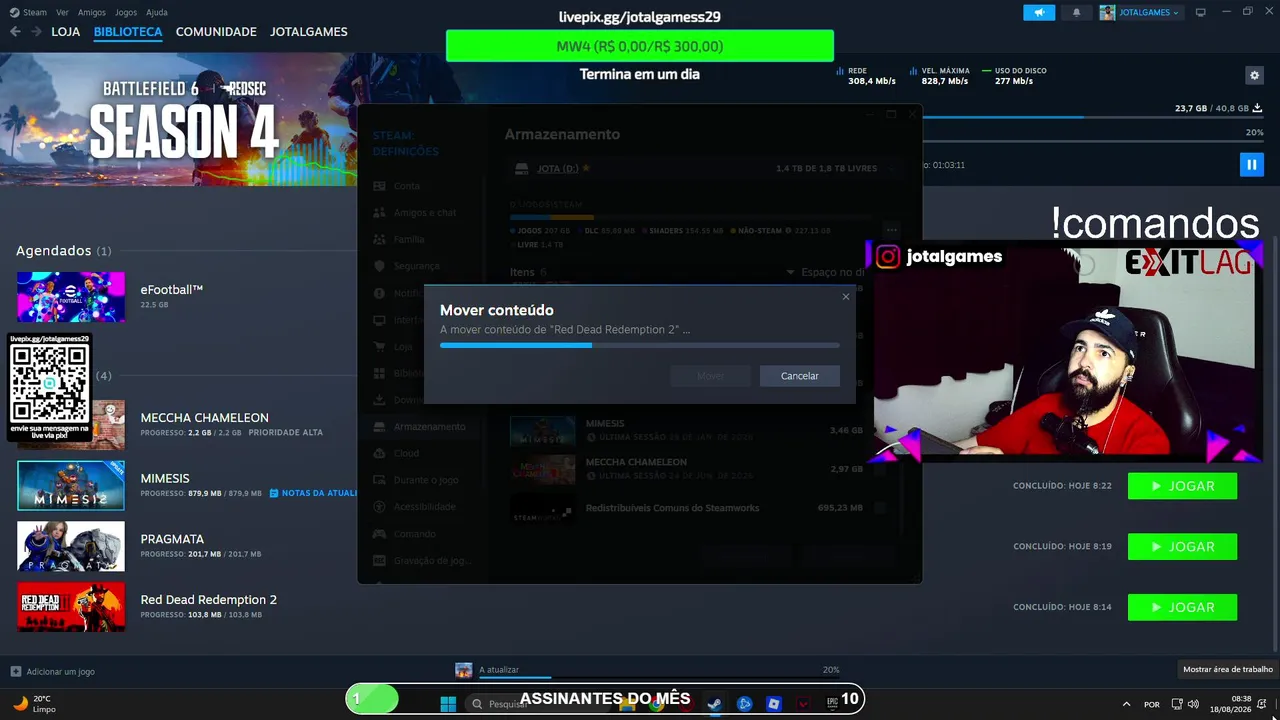This screenshot has height=720, width=1280.
Task: Play PRAGMATA with JOGAR button
Action: tap(1182, 547)
